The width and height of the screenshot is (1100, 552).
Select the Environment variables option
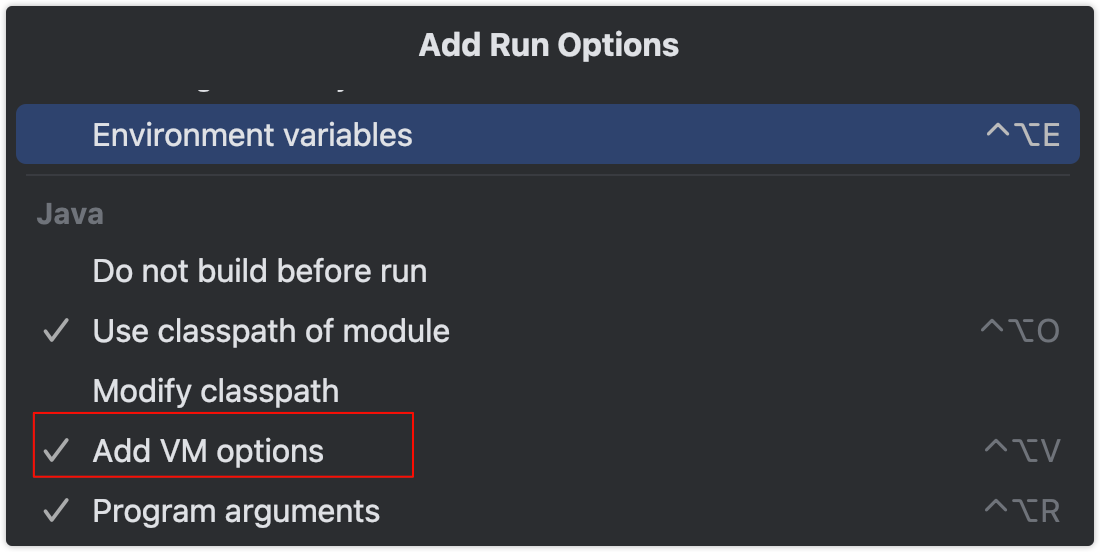point(252,135)
